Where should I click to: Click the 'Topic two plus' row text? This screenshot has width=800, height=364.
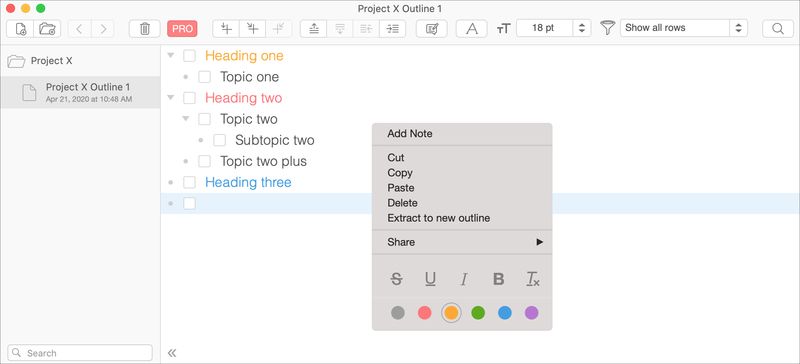(x=263, y=161)
